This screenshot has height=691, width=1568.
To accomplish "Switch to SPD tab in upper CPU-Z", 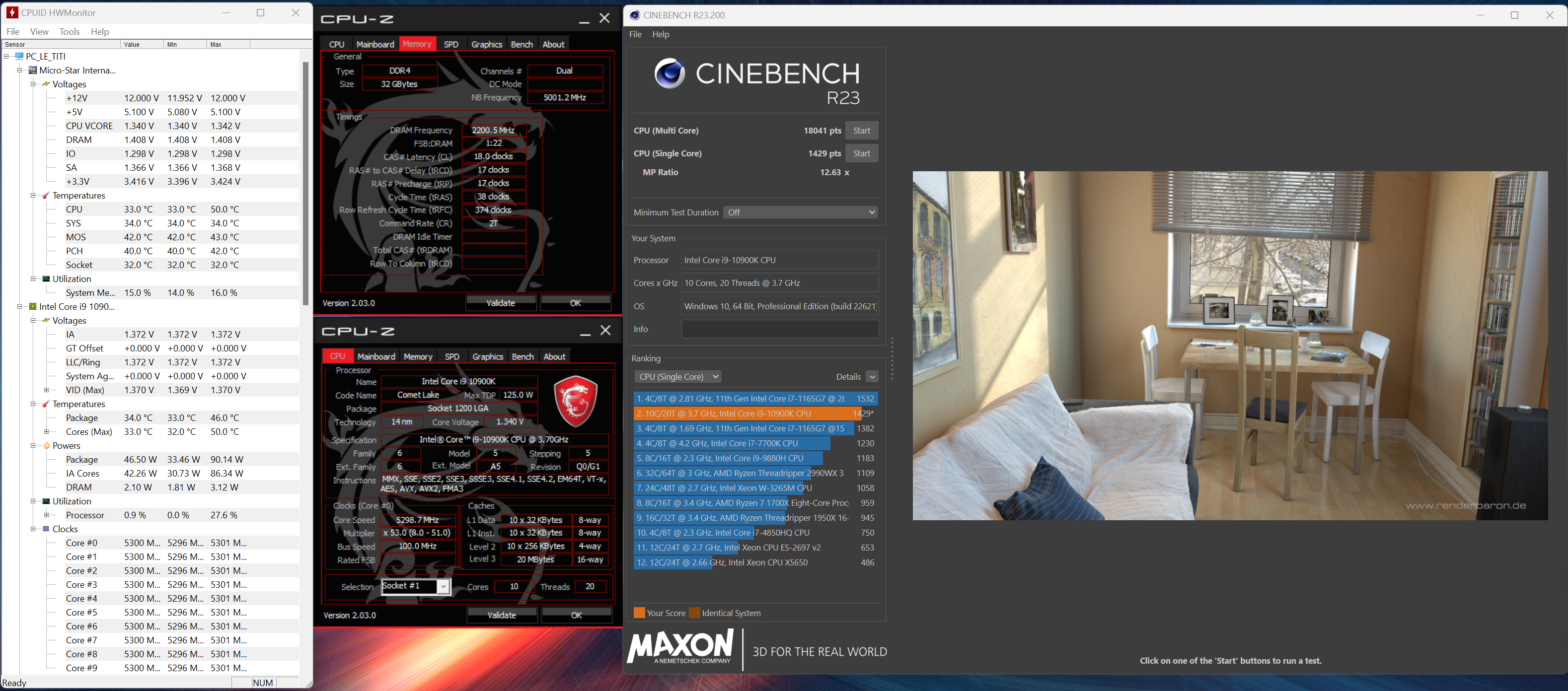I will pyautogui.click(x=451, y=44).
